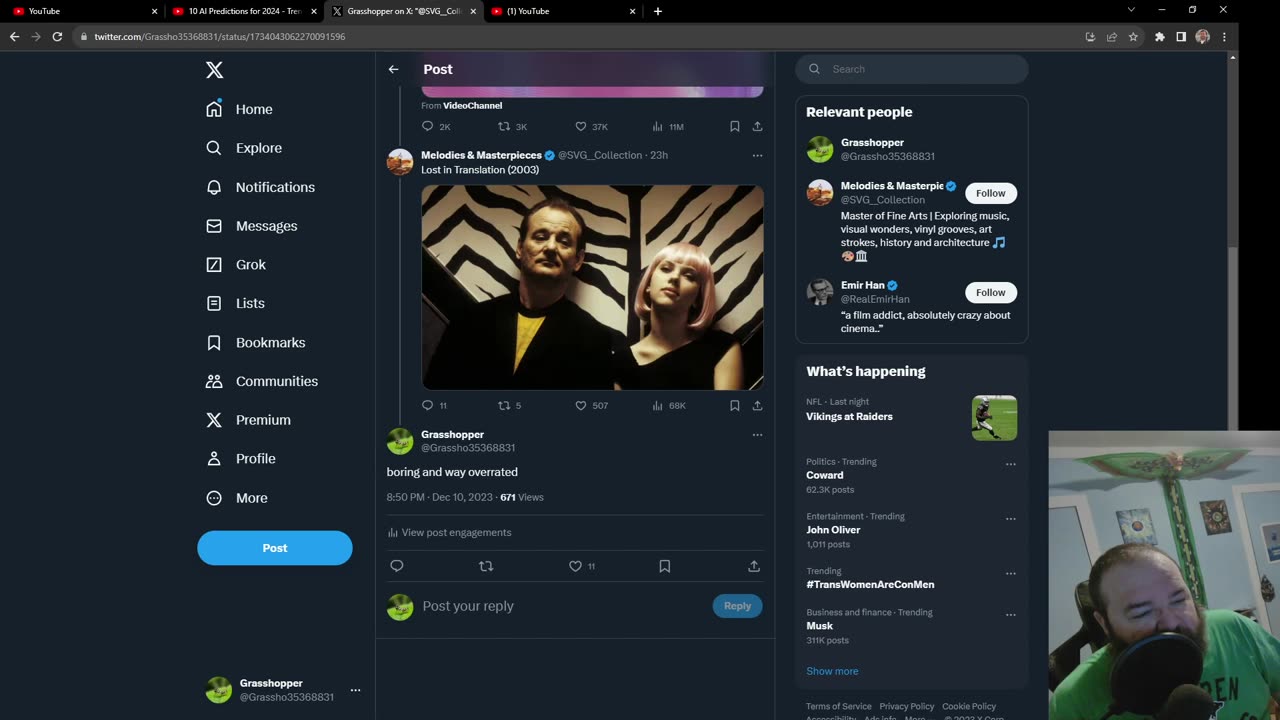View 11M views analytics icon
The width and height of the screenshot is (1280, 720).
click(657, 126)
